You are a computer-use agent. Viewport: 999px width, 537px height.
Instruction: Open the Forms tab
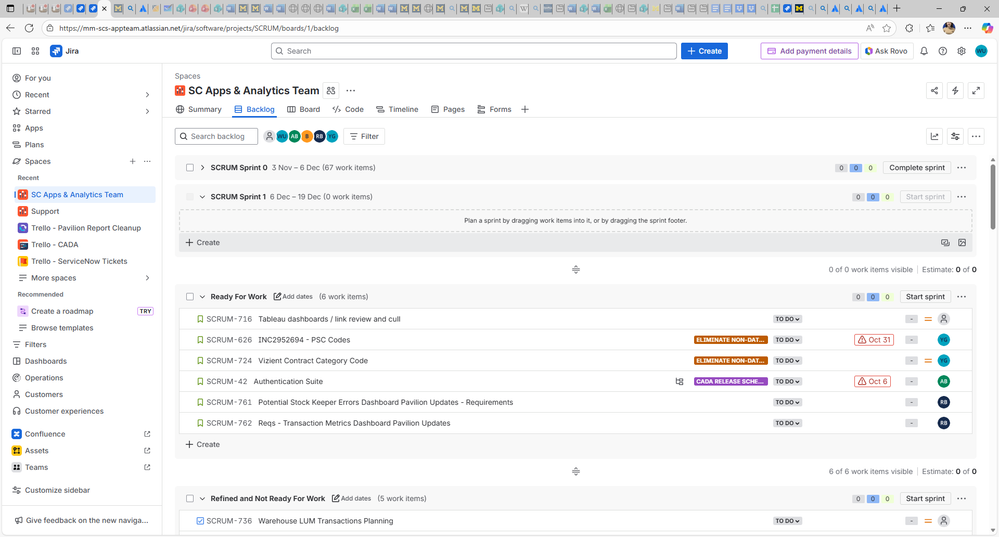click(x=494, y=110)
